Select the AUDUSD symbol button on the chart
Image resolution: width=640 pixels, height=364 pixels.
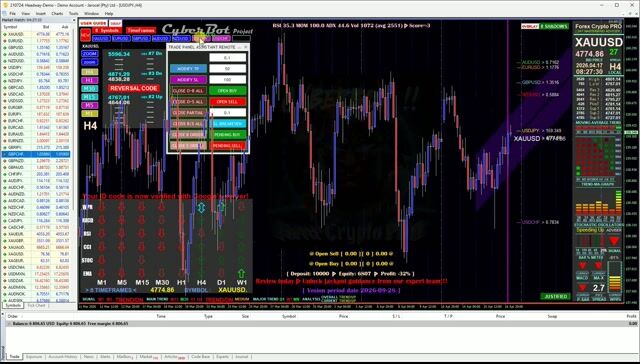pyautogui.click(x=161, y=38)
